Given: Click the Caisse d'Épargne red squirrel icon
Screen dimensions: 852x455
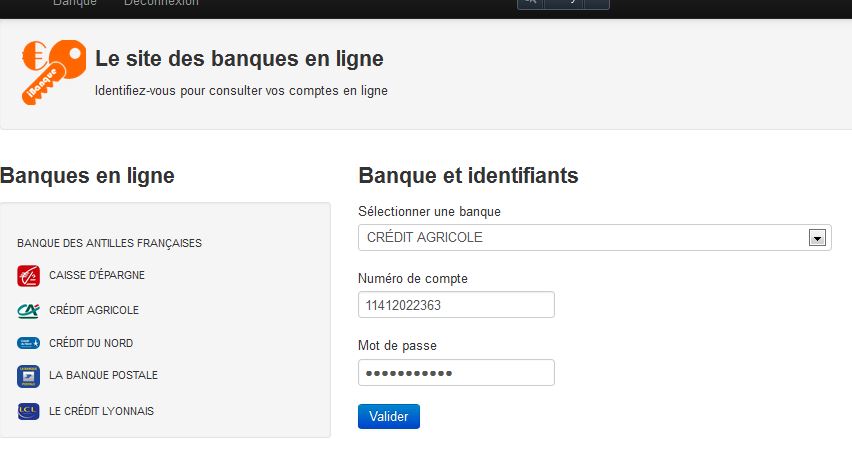Looking at the screenshot, I should (28, 276).
